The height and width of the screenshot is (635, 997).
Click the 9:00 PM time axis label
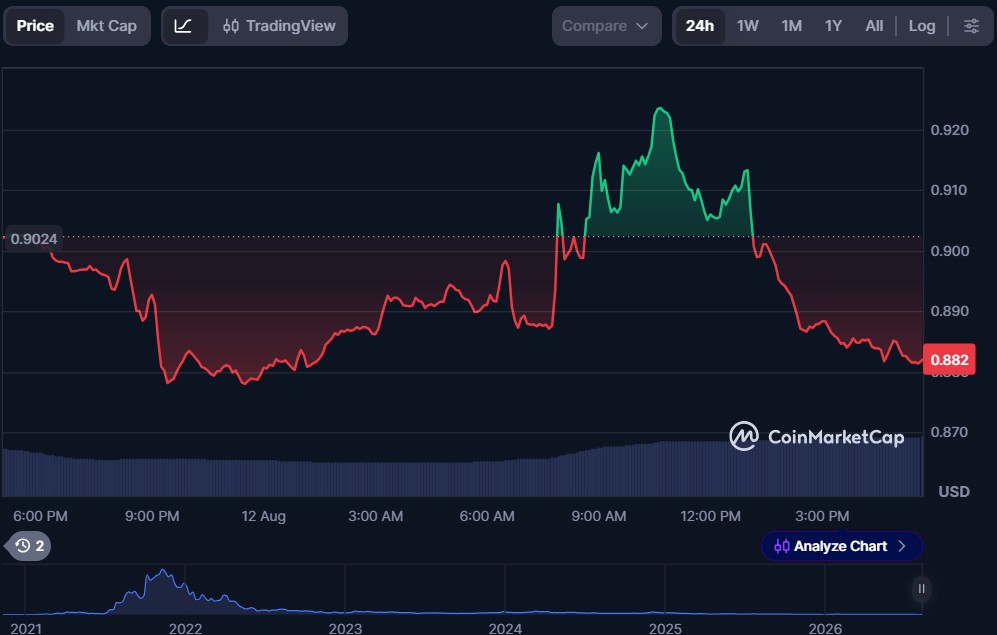(x=152, y=516)
